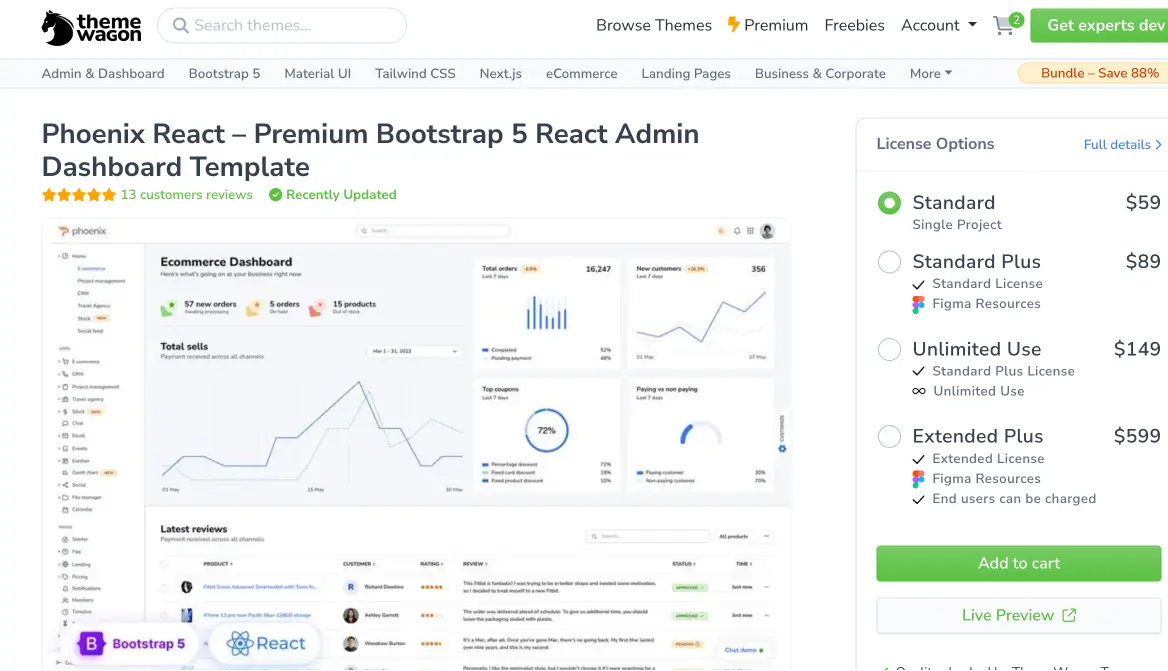This screenshot has width=1168, height=671.
Task: Click the 'License Options' heading
Action: point(935,144)
